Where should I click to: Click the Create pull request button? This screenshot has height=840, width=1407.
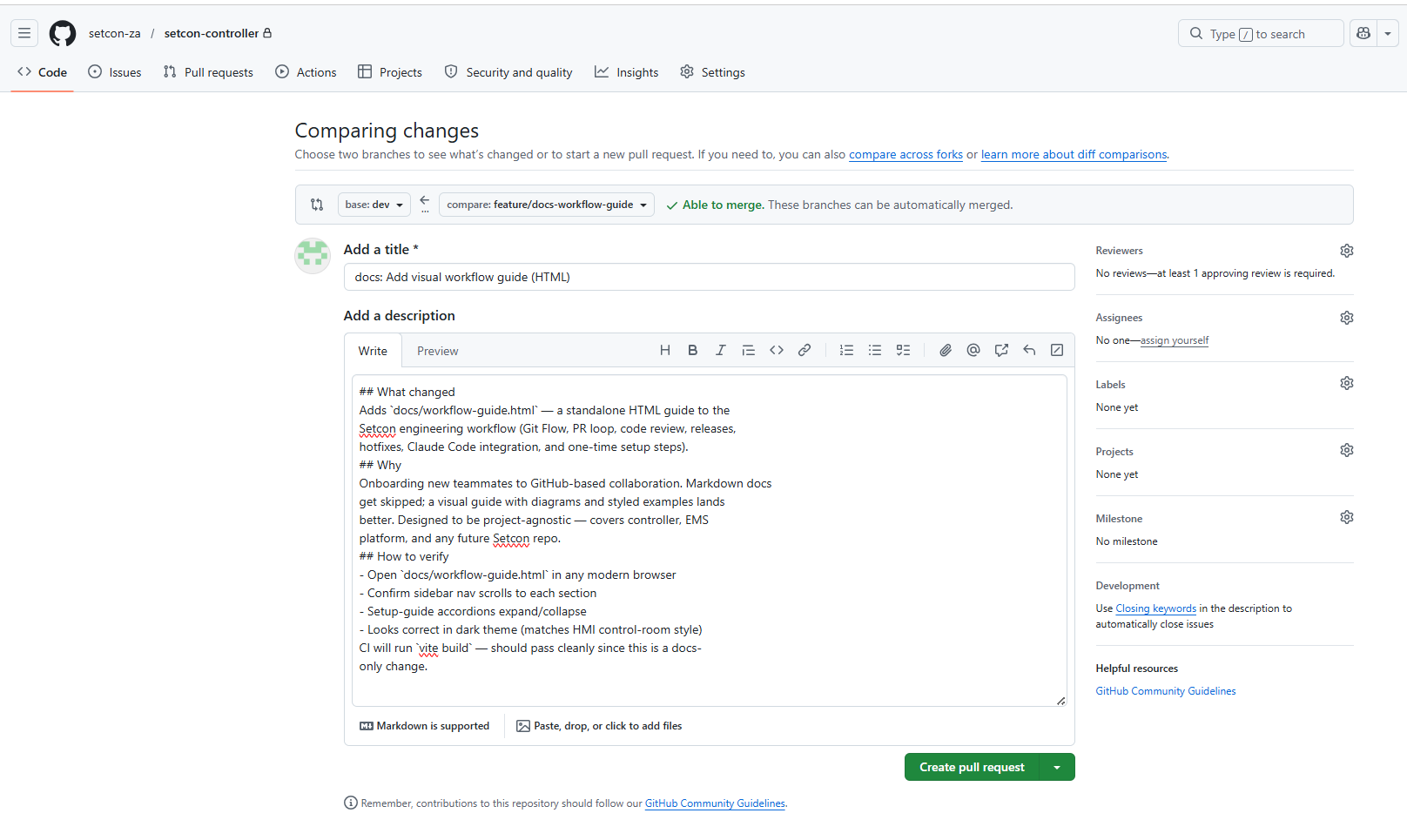(x=972, y=767)
